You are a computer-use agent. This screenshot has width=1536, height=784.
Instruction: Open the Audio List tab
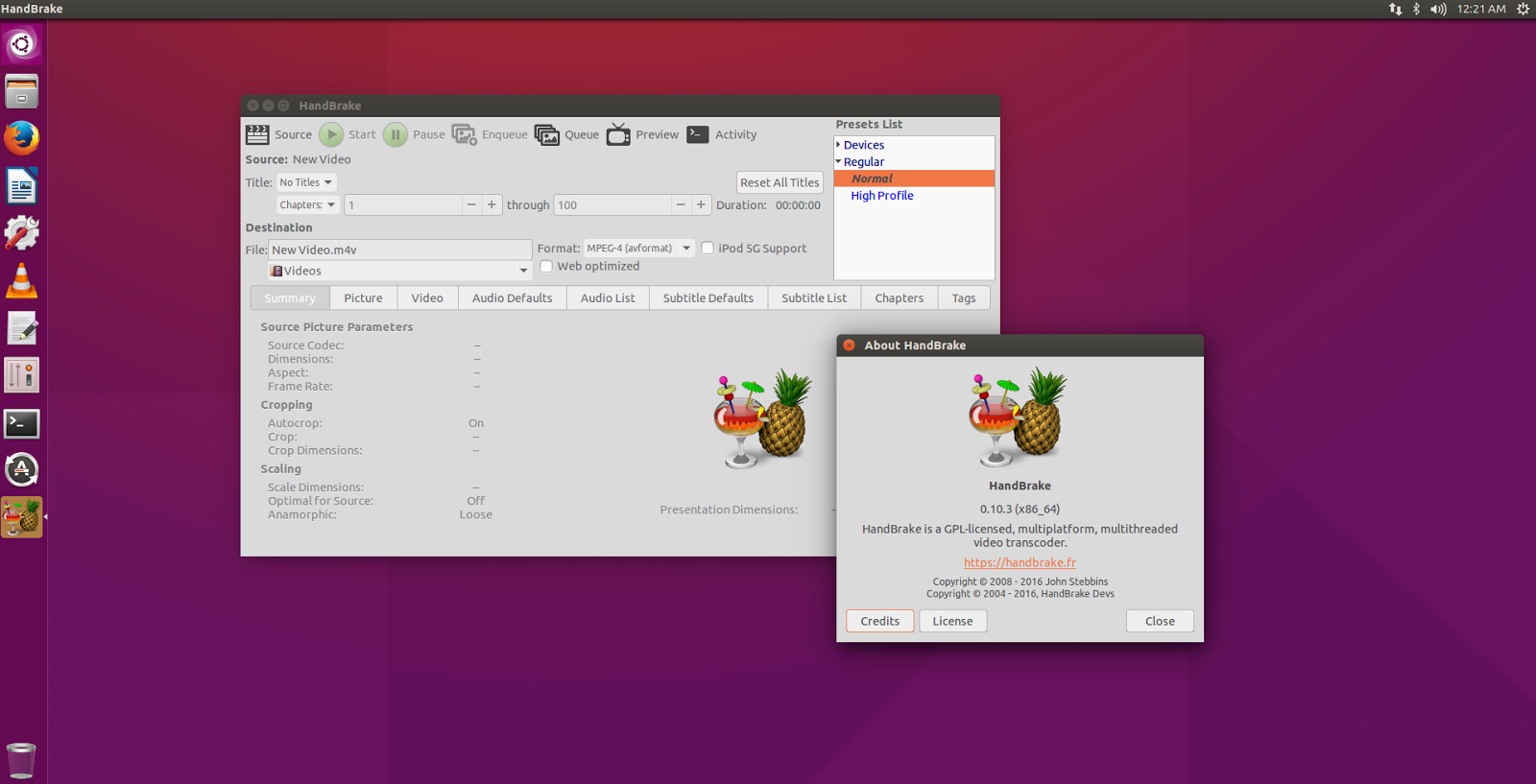point(608,298)
